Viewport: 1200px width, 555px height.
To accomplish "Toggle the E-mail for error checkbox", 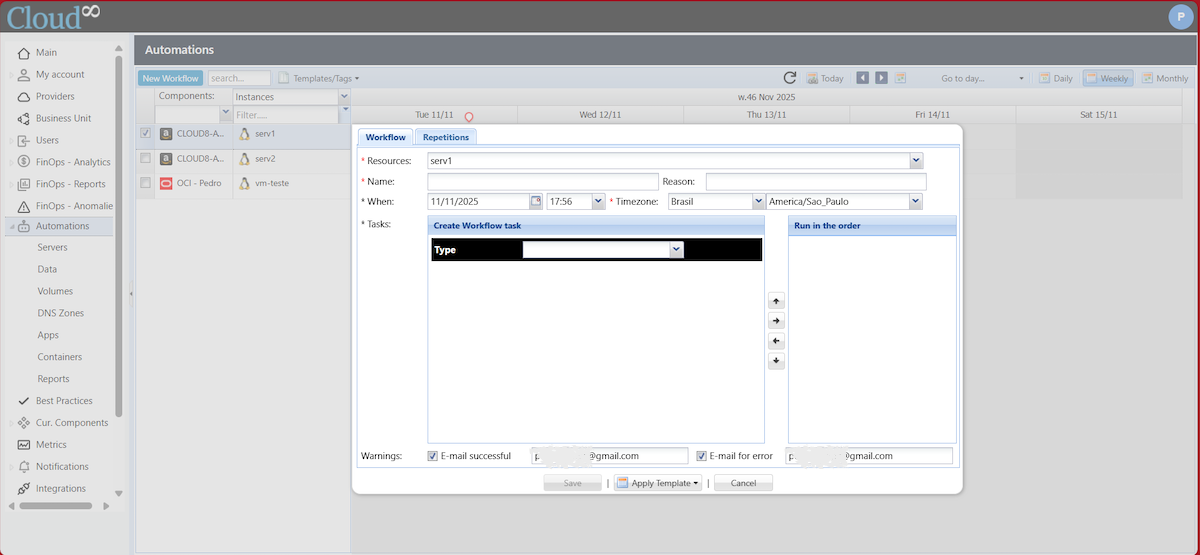I will click(702, 456).
